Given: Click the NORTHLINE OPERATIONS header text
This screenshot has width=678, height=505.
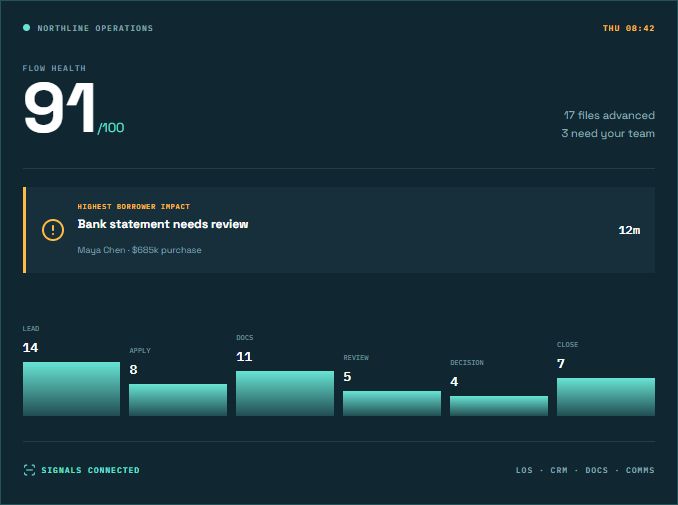Looking at the screenshot, I should 95,28.
